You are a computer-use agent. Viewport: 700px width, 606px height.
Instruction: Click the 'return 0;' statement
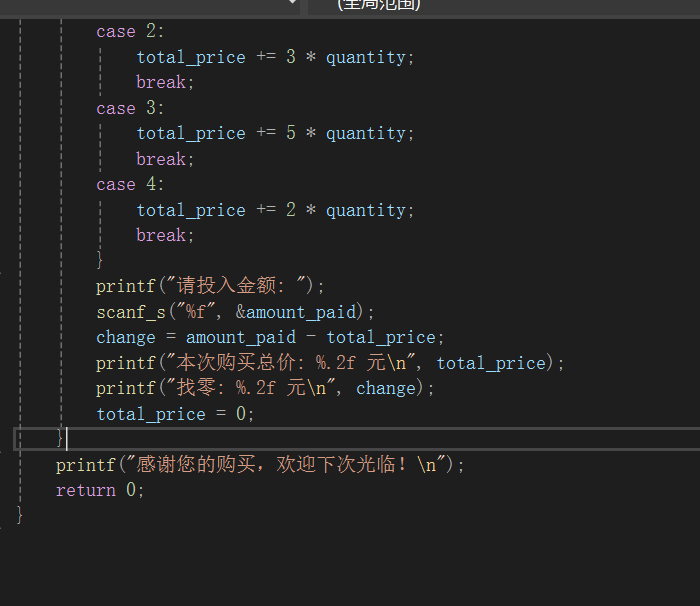100,491
